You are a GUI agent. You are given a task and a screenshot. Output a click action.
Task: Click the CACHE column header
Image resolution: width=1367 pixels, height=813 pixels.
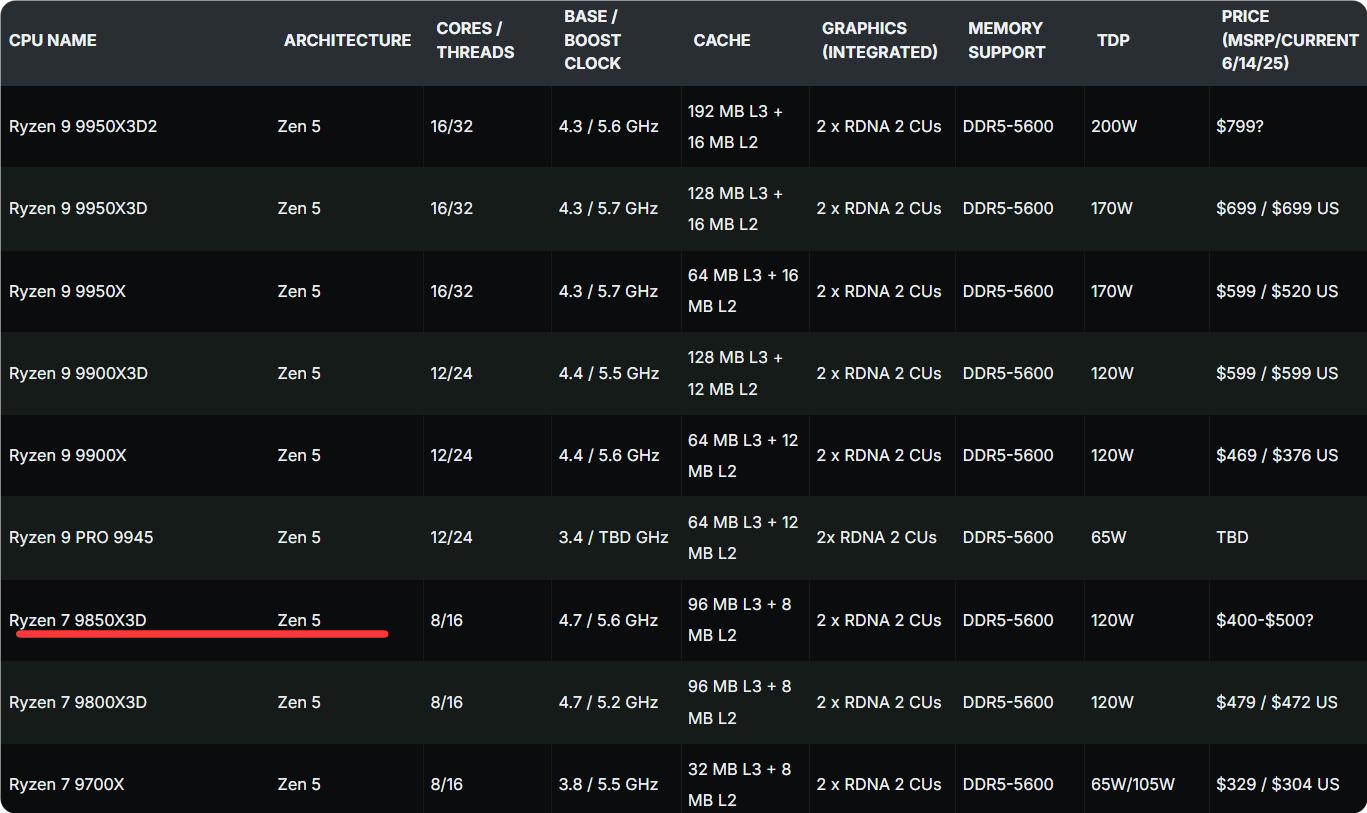tap(721, 40)
